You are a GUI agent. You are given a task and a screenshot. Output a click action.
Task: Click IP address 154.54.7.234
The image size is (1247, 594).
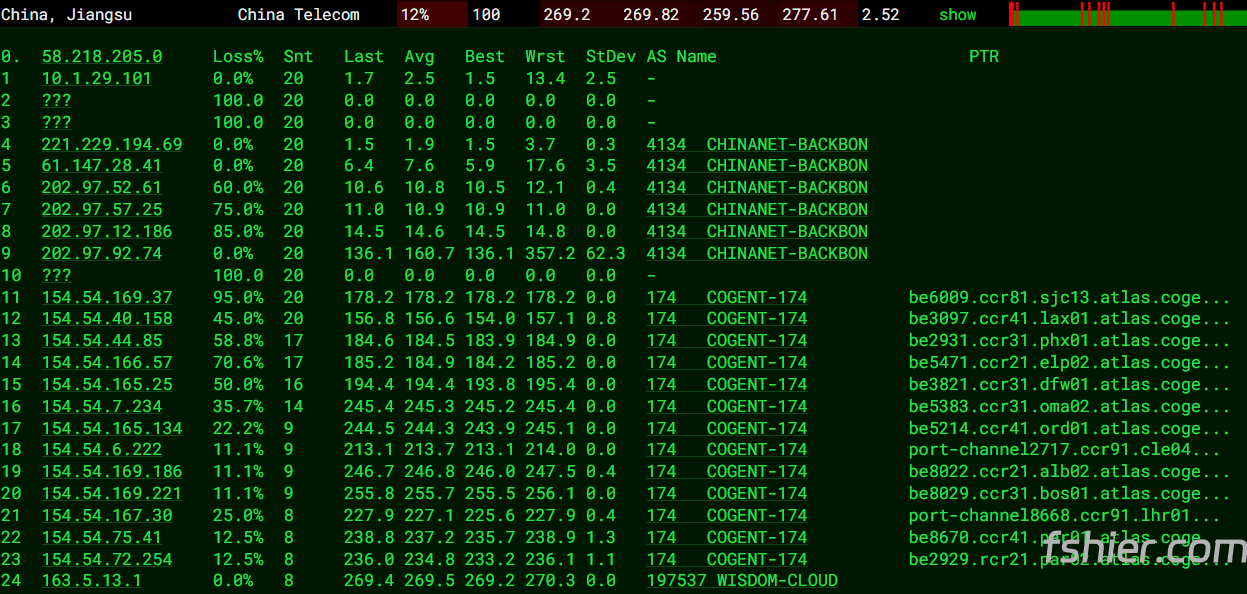(x=101, y=407)
